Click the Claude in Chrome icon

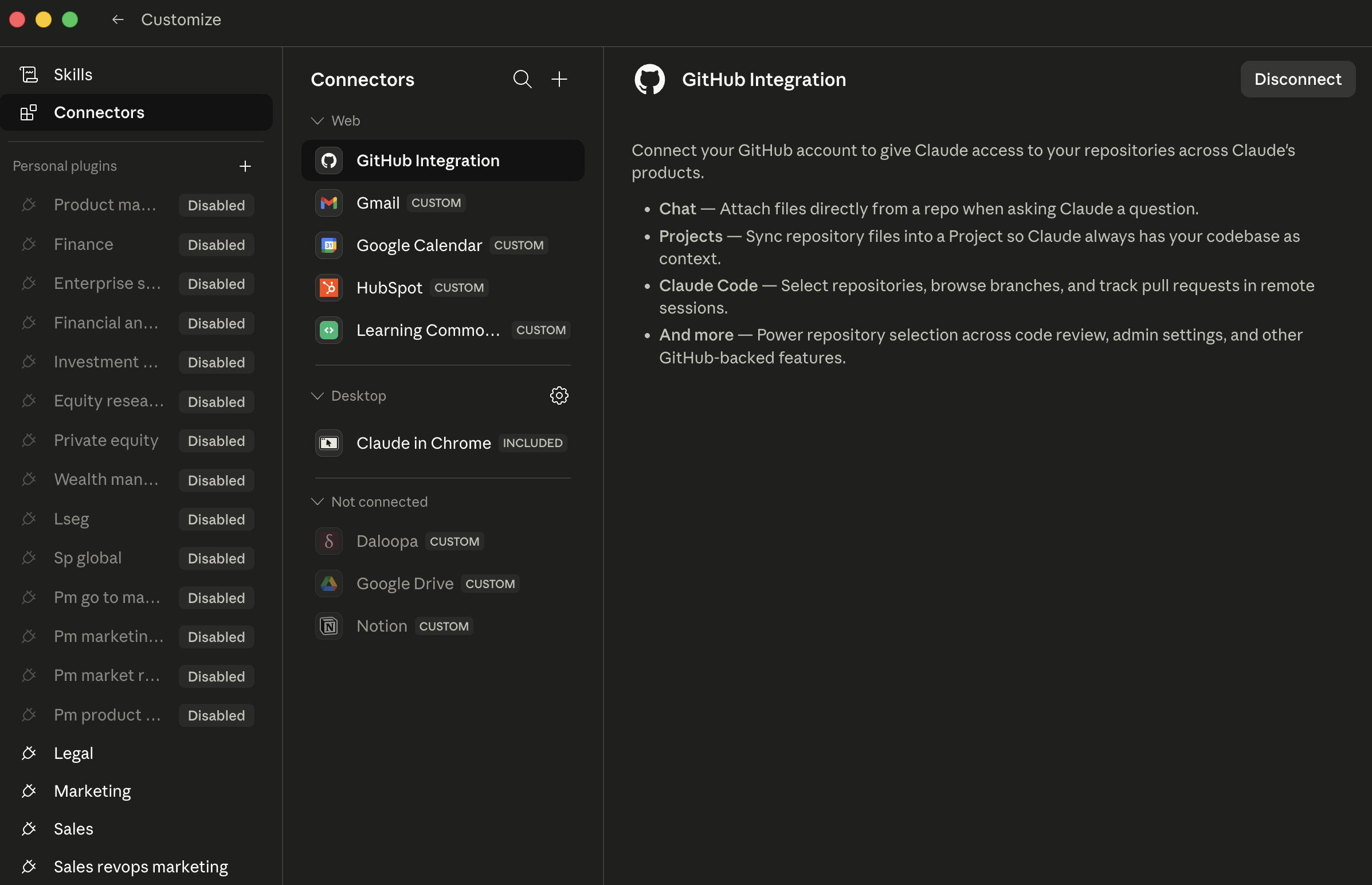pos(328,443)
